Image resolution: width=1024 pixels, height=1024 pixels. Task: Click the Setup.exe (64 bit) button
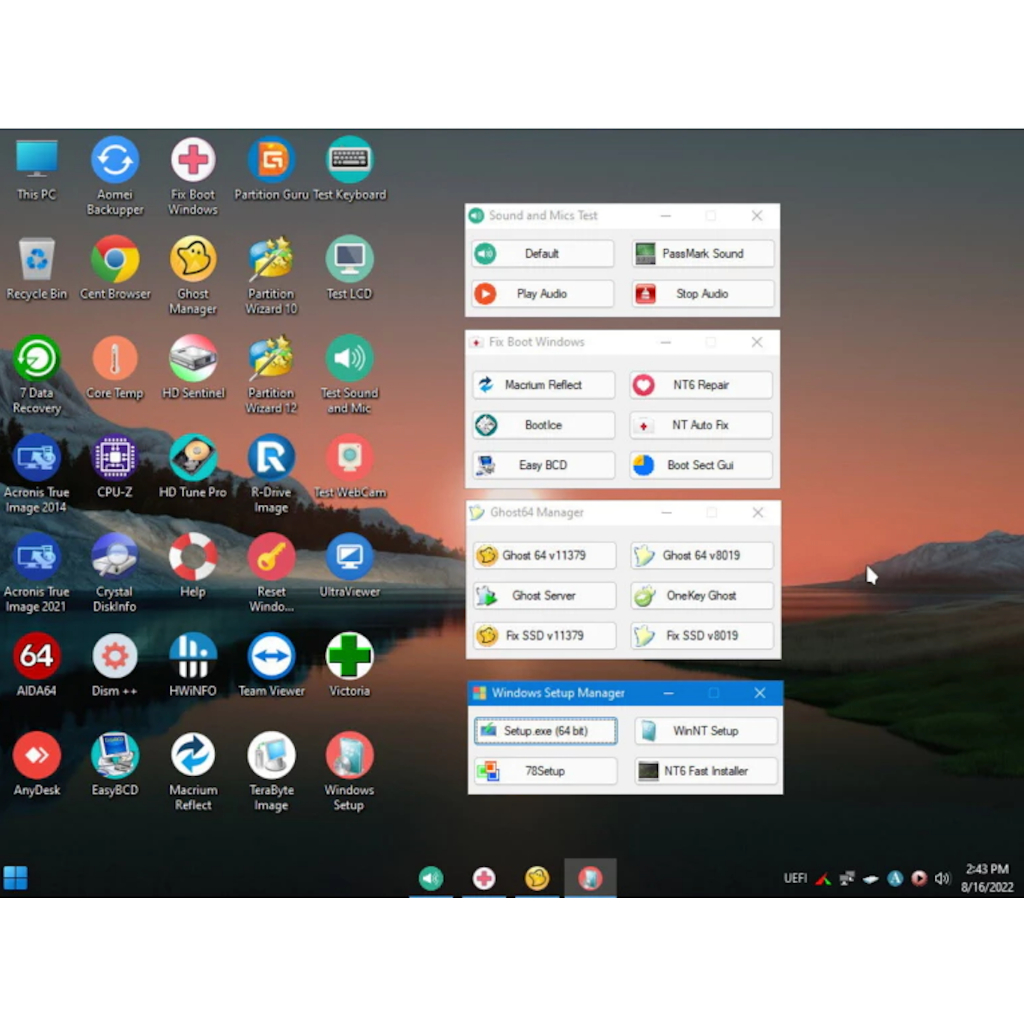545,731
